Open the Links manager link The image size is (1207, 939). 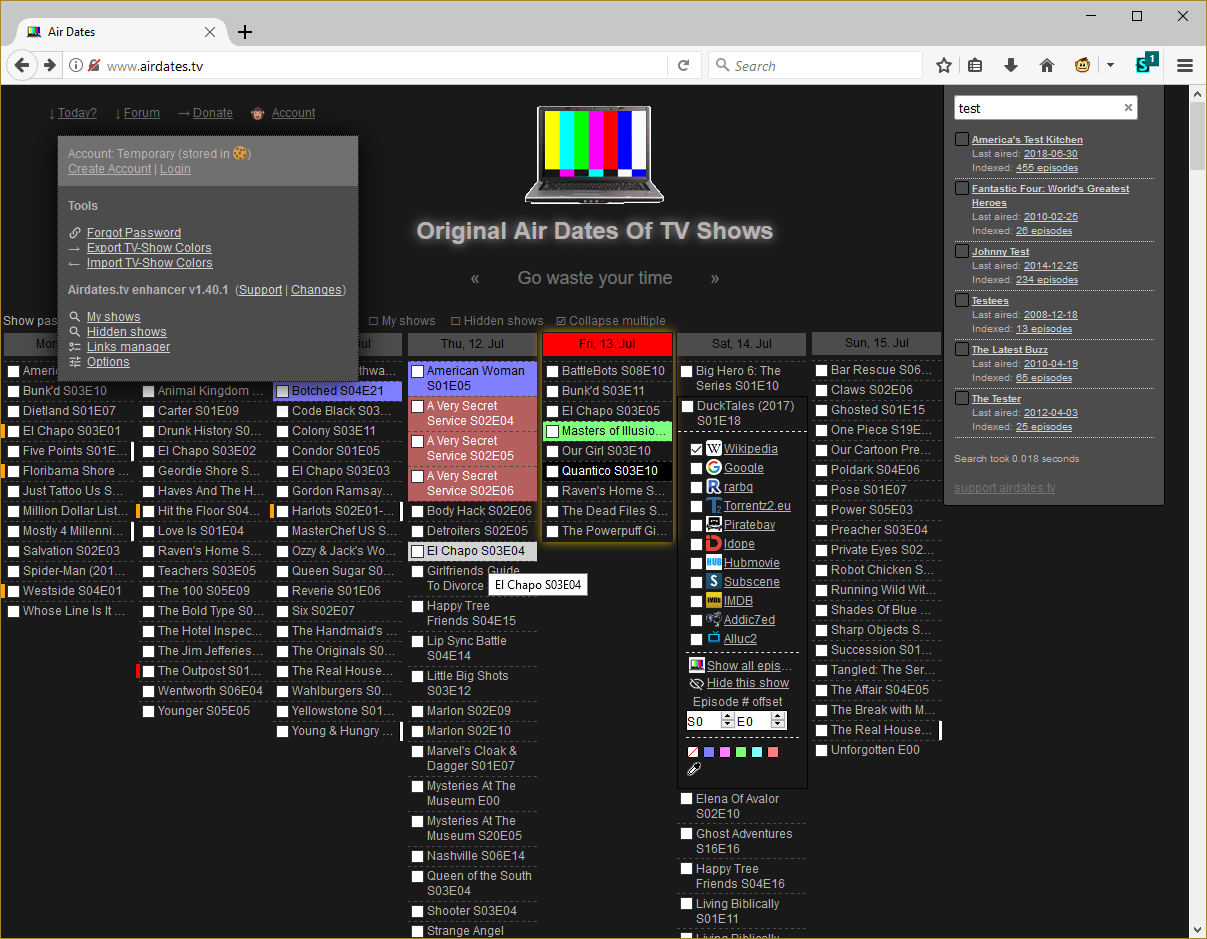coord(128,347)
